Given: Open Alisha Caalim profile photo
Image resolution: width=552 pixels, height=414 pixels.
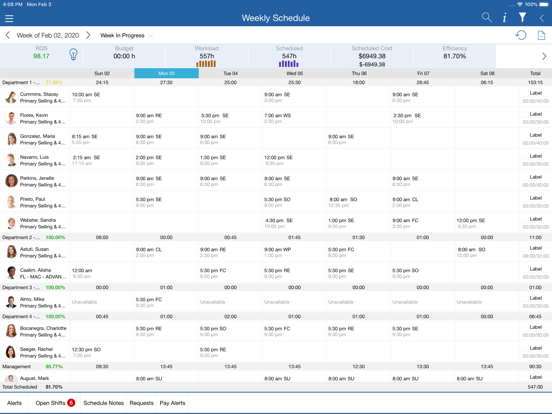Looking at the screenshot, I should pyautogui.click(x=11, y=273).
